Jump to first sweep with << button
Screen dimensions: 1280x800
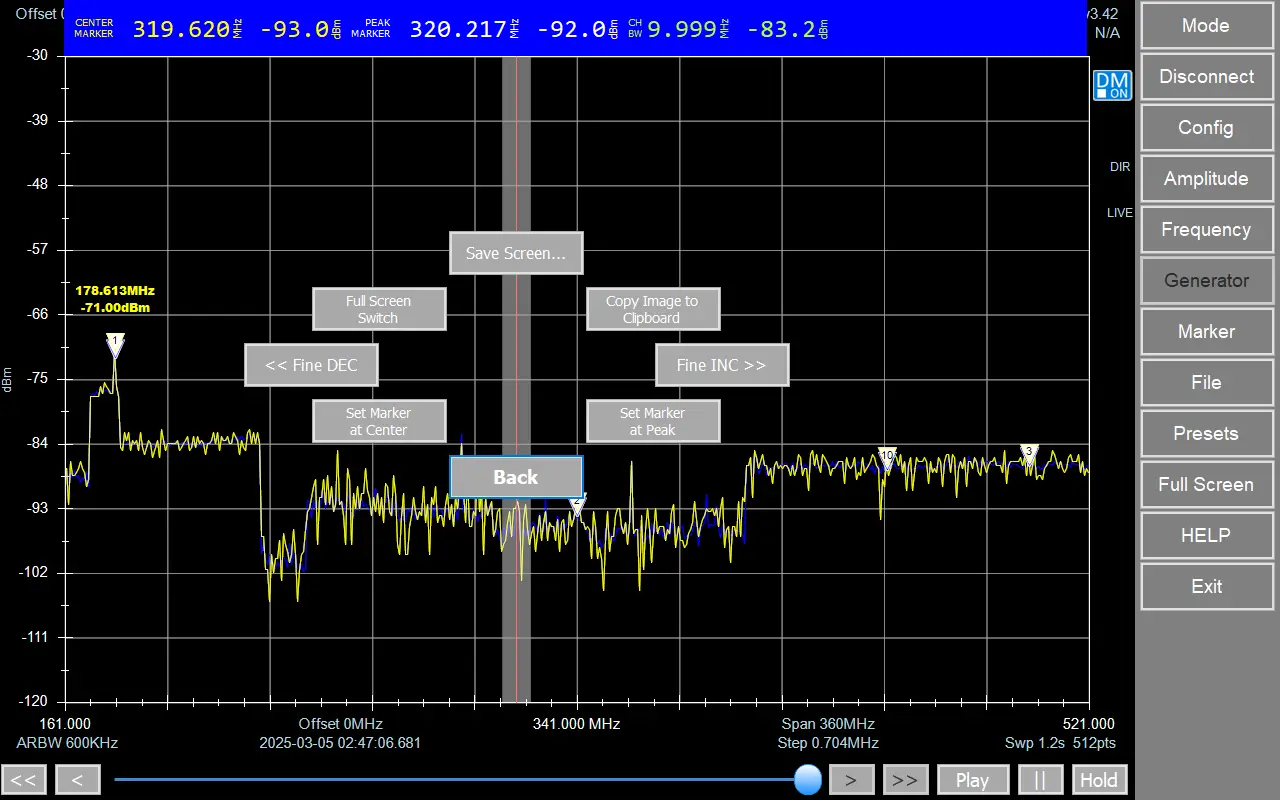pos(25,780)
